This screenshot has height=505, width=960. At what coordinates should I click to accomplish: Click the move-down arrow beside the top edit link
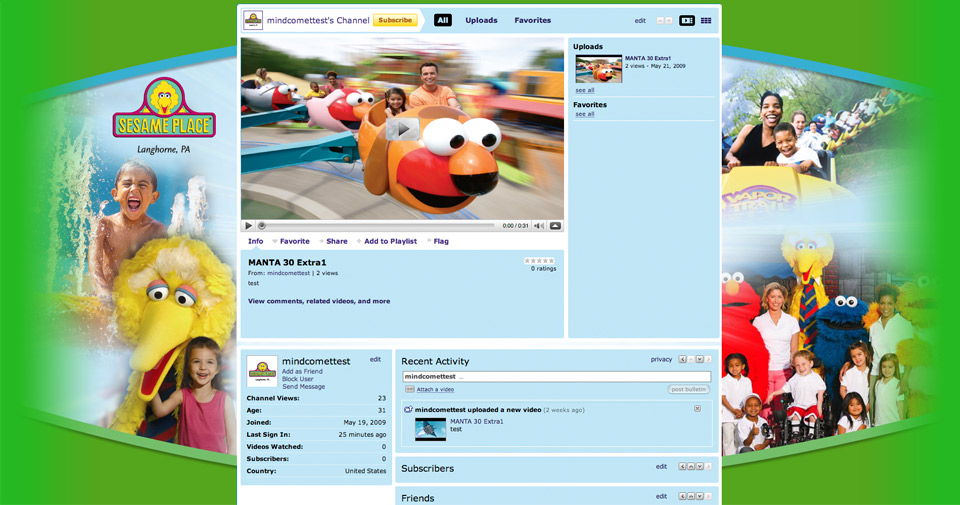pos(669,21)
